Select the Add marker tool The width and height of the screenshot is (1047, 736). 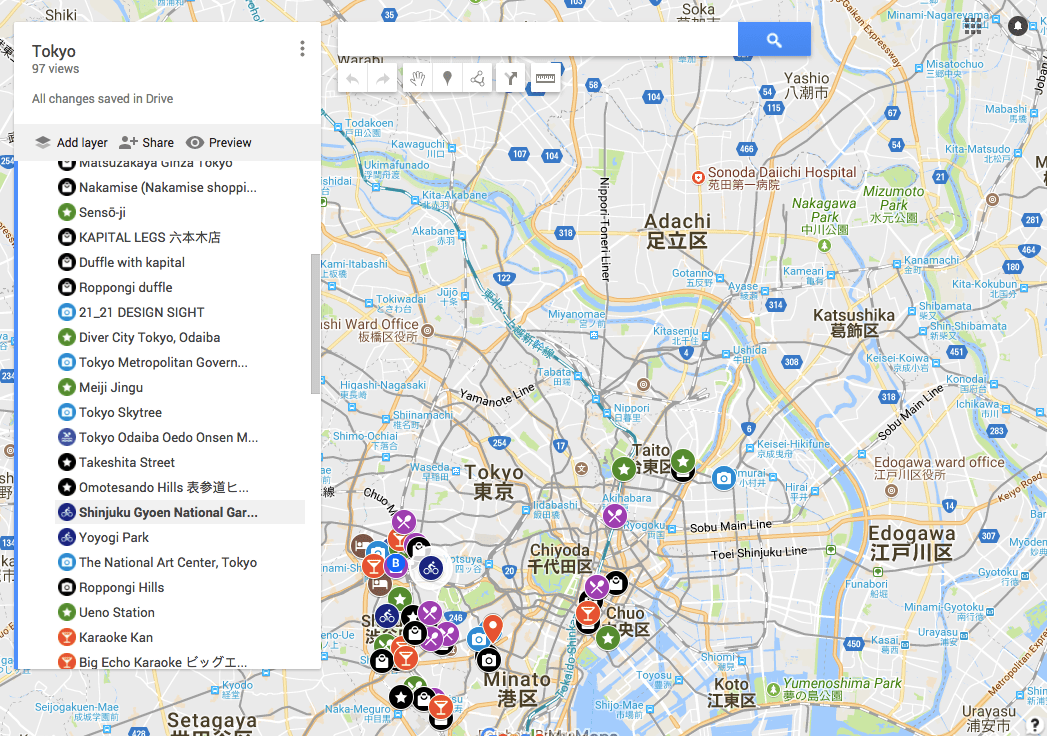click(x=447, y=79)
